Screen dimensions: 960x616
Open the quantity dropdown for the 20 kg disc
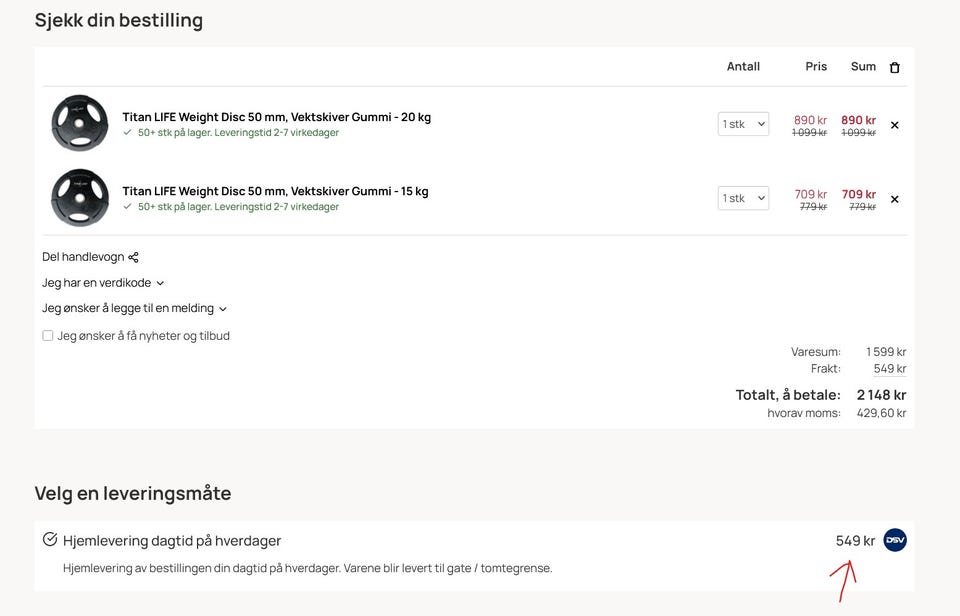(x=743, y=124)
